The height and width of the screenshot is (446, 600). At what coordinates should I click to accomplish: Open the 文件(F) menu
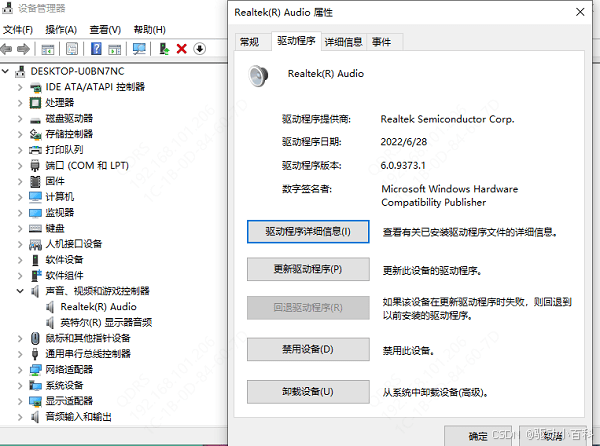[x=18, y=30]
